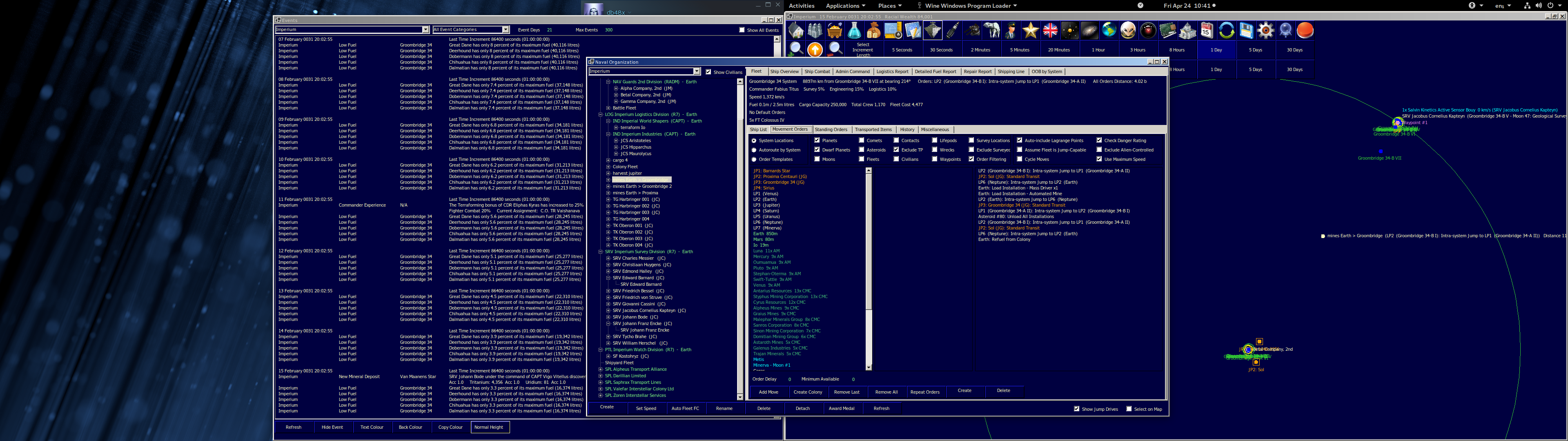
Task: Open the History tab
Action: pyautogui.click(x=907, y=130)
